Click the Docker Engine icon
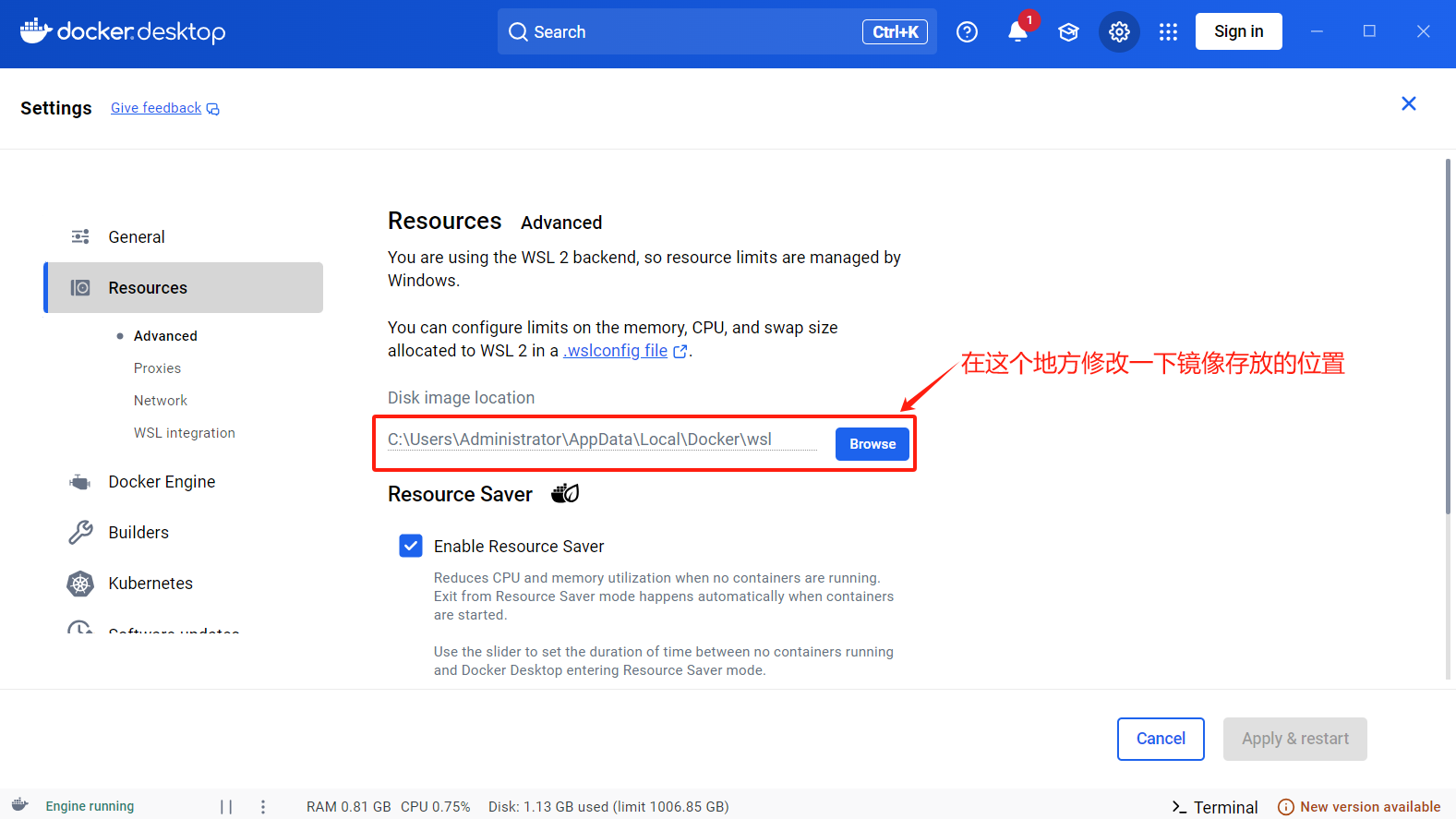 (80, 482)
